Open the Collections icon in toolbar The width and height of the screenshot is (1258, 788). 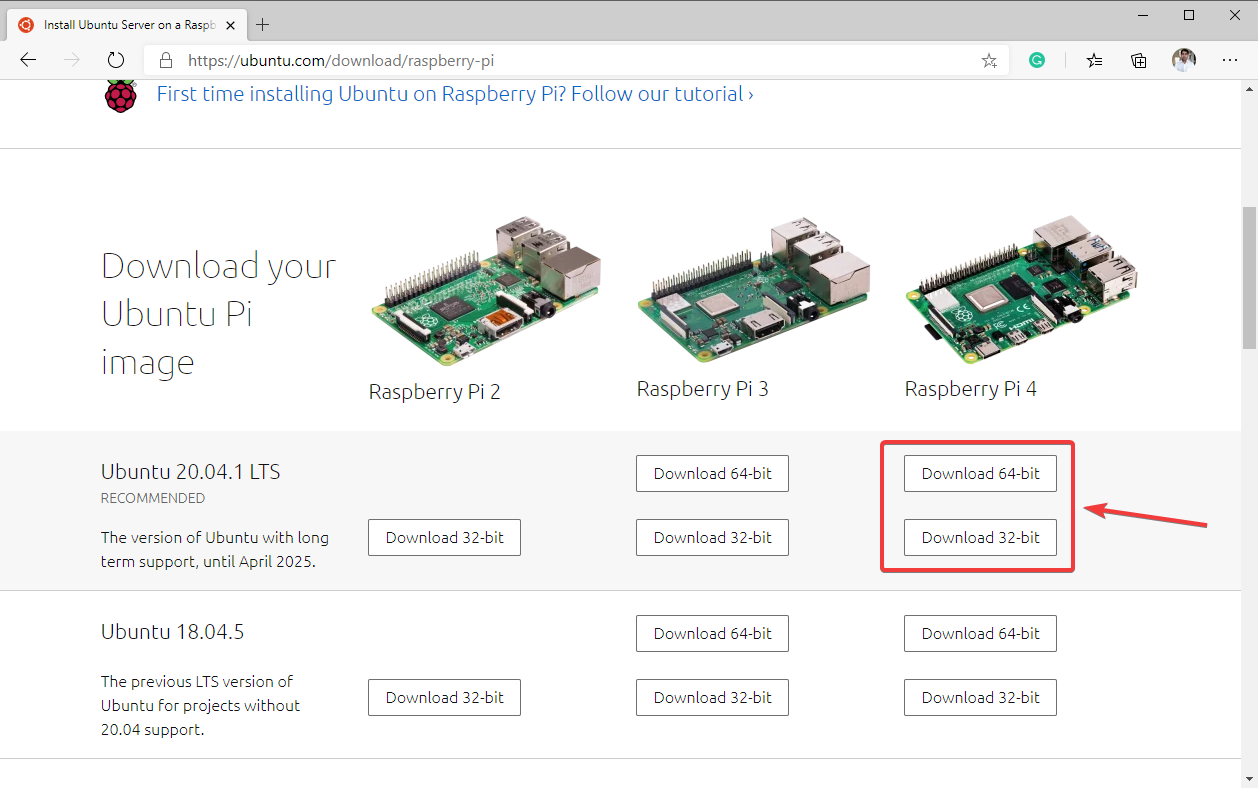[1138, 60]
